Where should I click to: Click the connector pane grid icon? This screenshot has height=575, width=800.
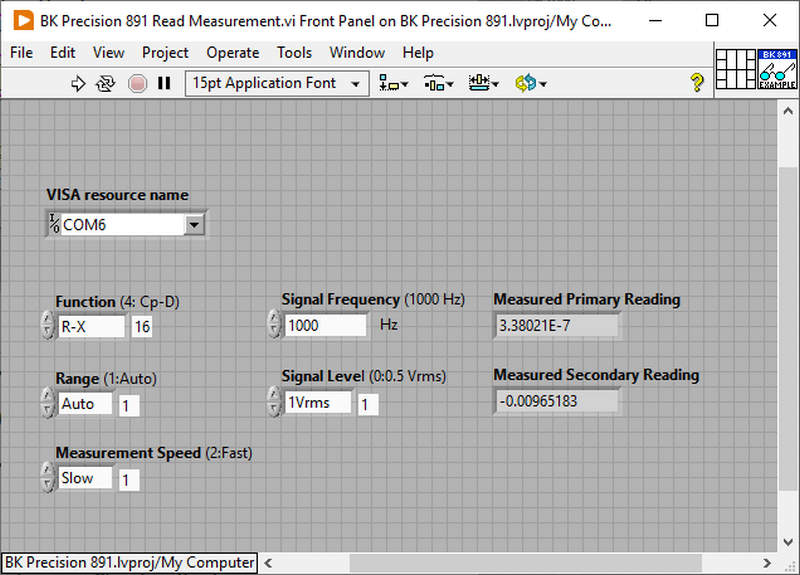tap(735, 69)
